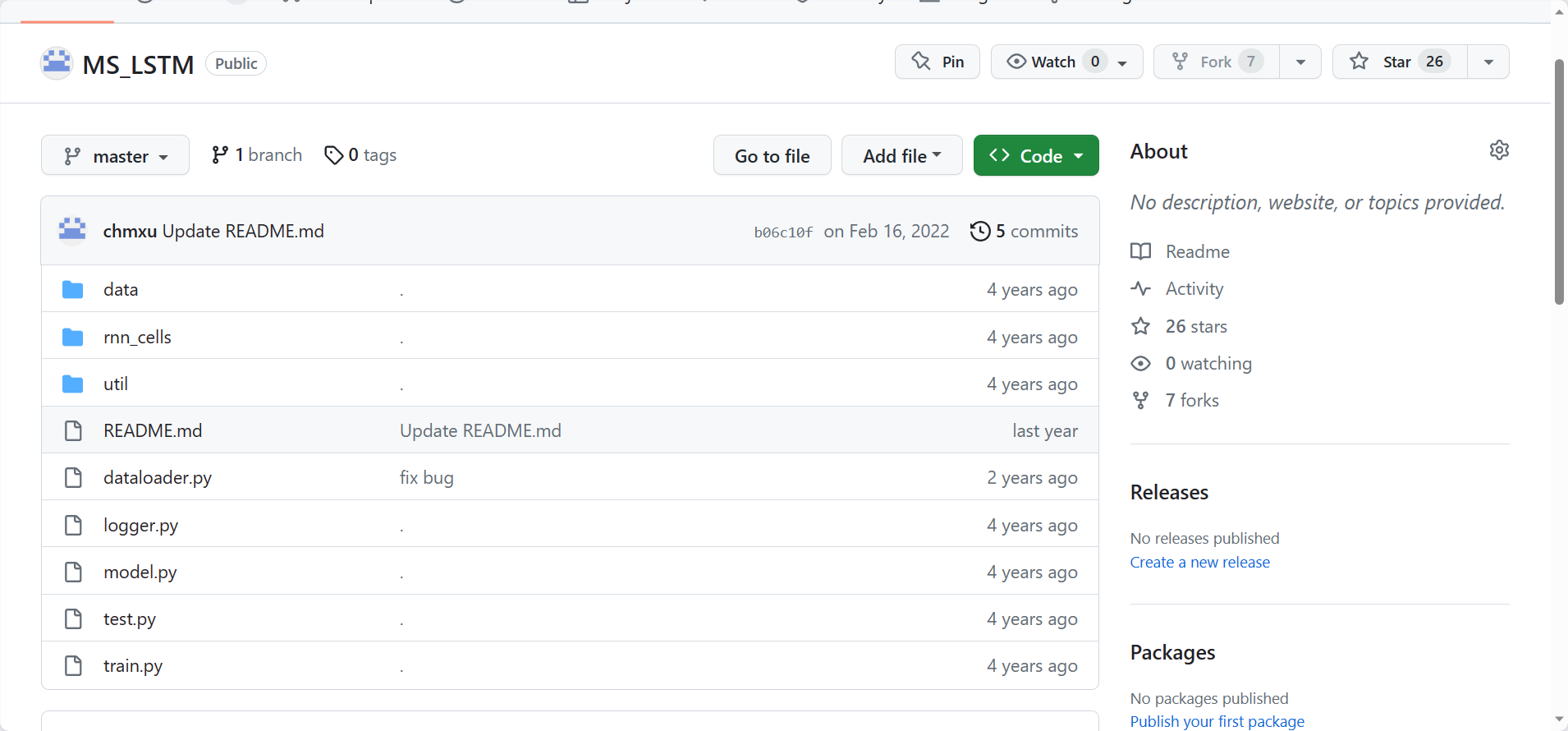The width and height of the screenshot is (1568, 731).
Task: Click the Watch count badge 0
Action: [1094, 62]
